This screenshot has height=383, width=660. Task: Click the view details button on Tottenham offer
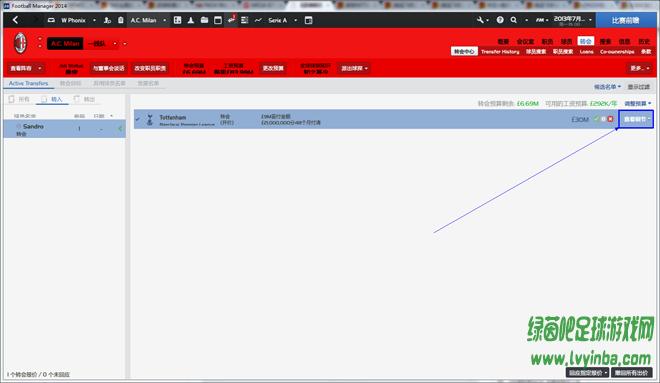point(636,120)
